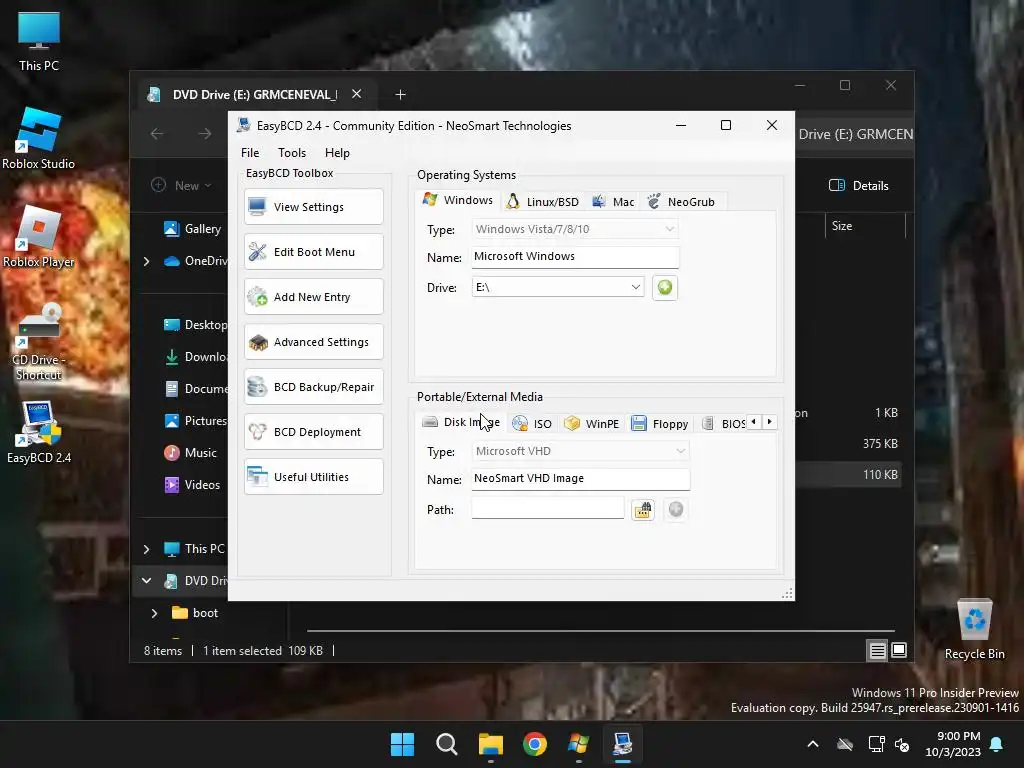Open Advanced Settings
Viewport: 1024px width, 768px height.
point(313,342)
